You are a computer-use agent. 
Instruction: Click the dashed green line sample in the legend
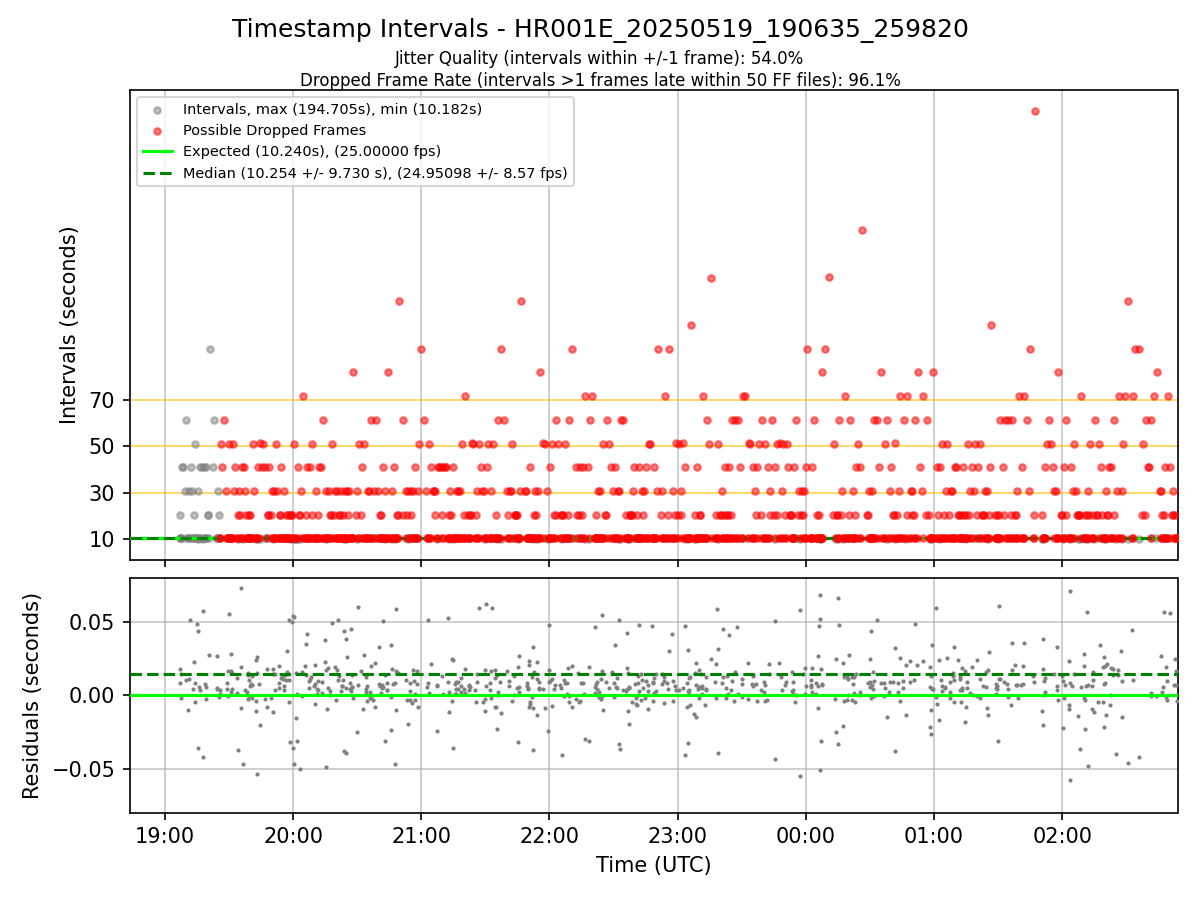pyautogui.click(x=157, y=173)
